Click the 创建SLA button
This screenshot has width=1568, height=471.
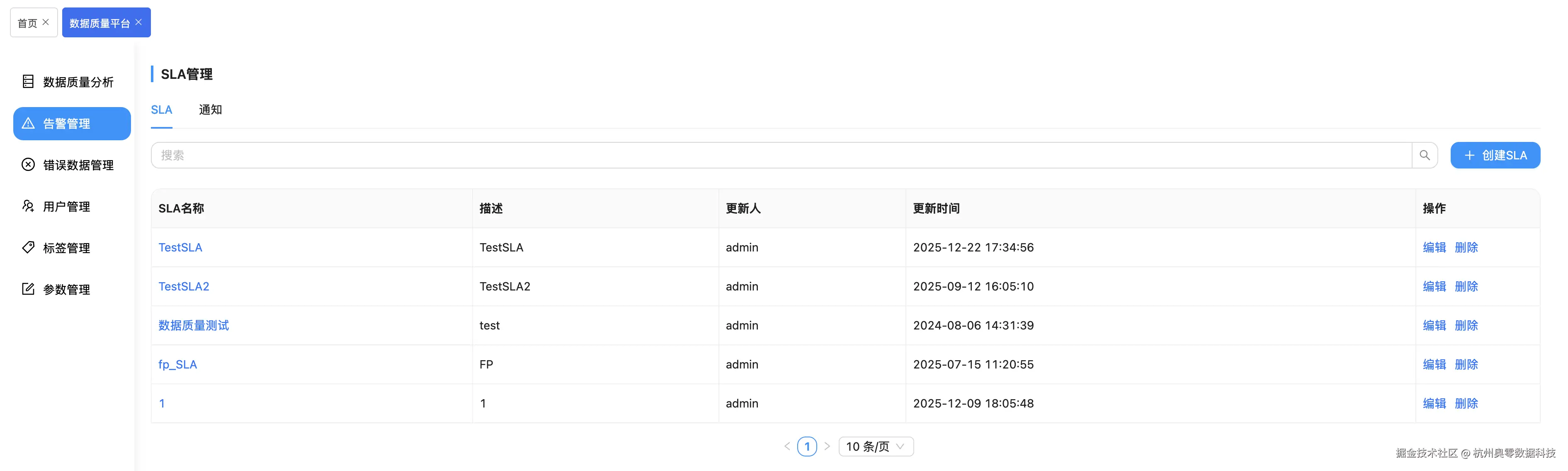(1495, 155)
